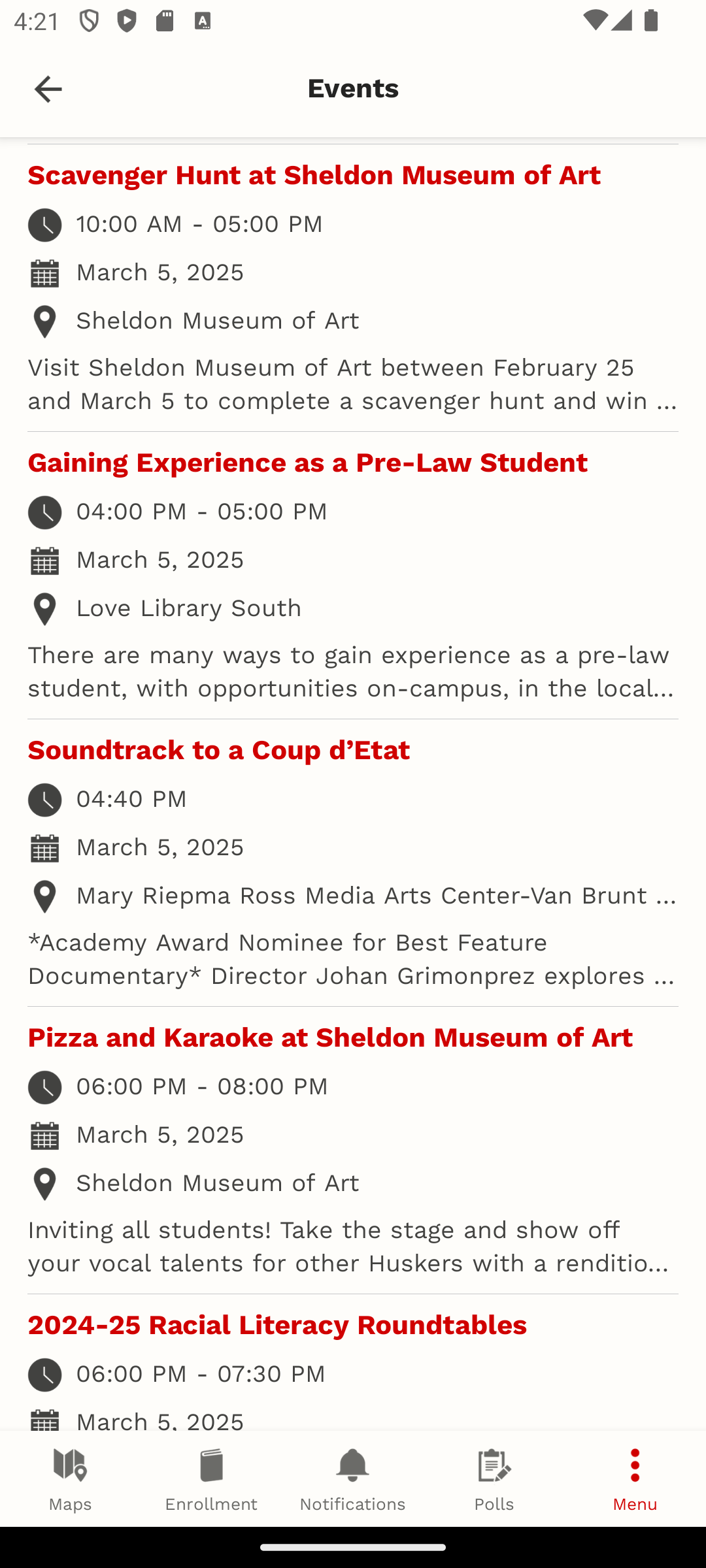This screenshot has width=706, height=1568.
Task: Tap calendar icon under Soundtrack to a Coup d'Etat
Action: point(44,848)
